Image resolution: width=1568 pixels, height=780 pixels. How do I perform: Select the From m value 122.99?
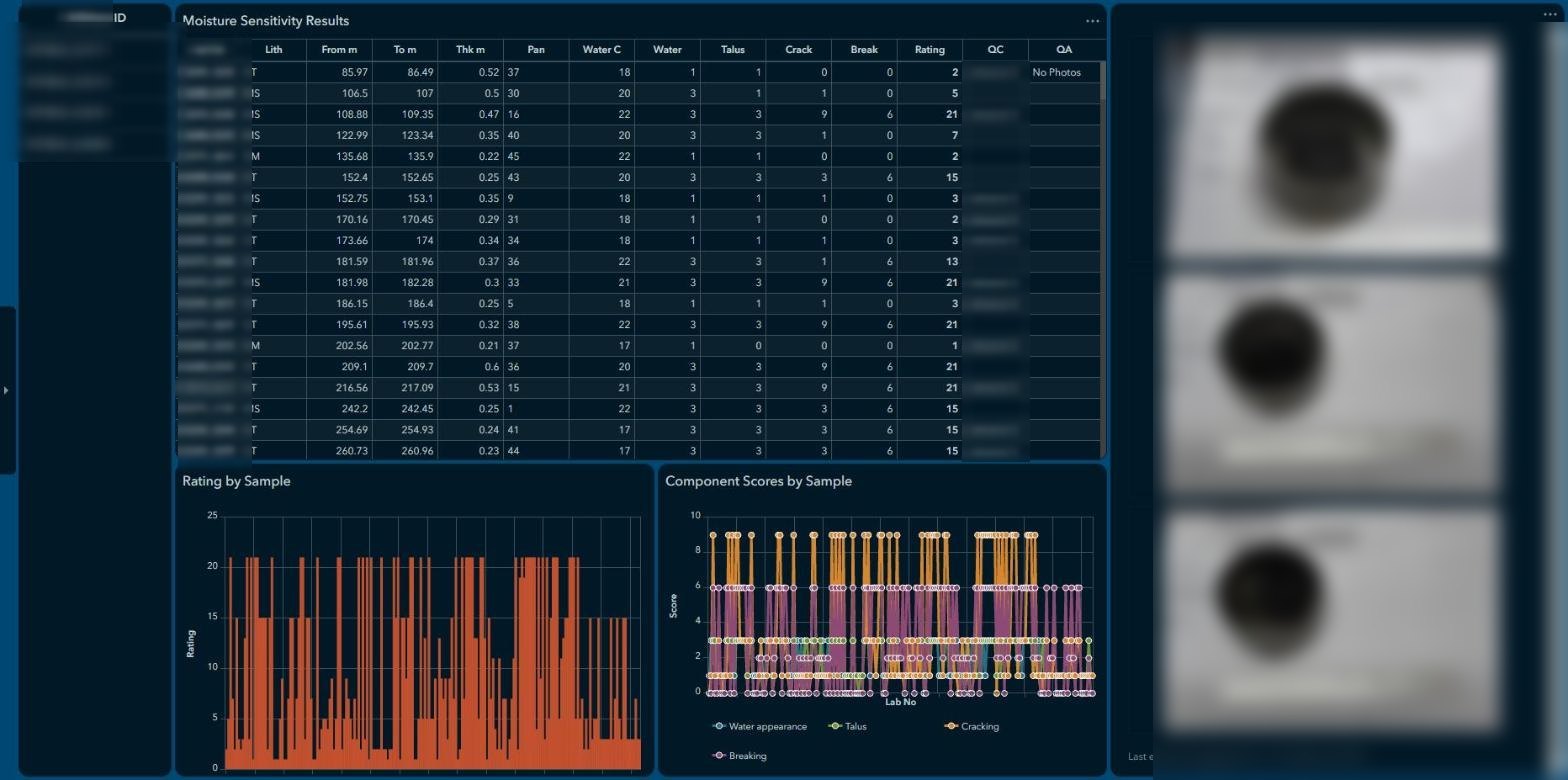coord(339,135)
